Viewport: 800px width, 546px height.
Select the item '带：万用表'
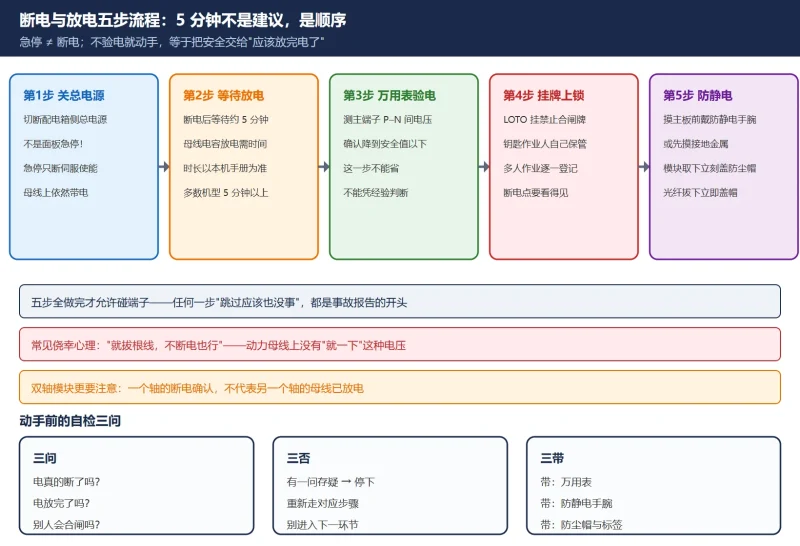[566, 482]
